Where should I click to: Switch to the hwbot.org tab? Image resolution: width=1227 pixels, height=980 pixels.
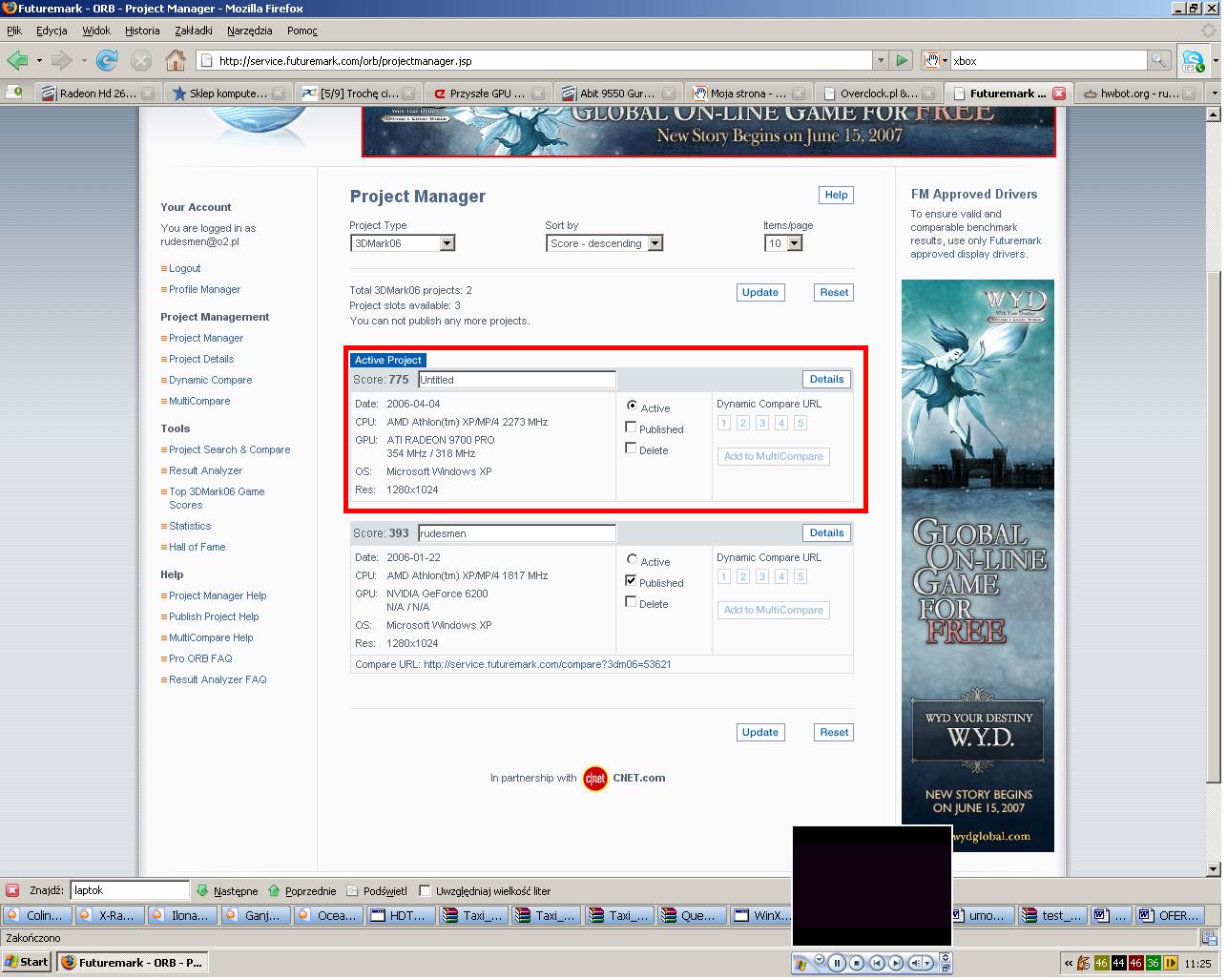[1138, 94]
